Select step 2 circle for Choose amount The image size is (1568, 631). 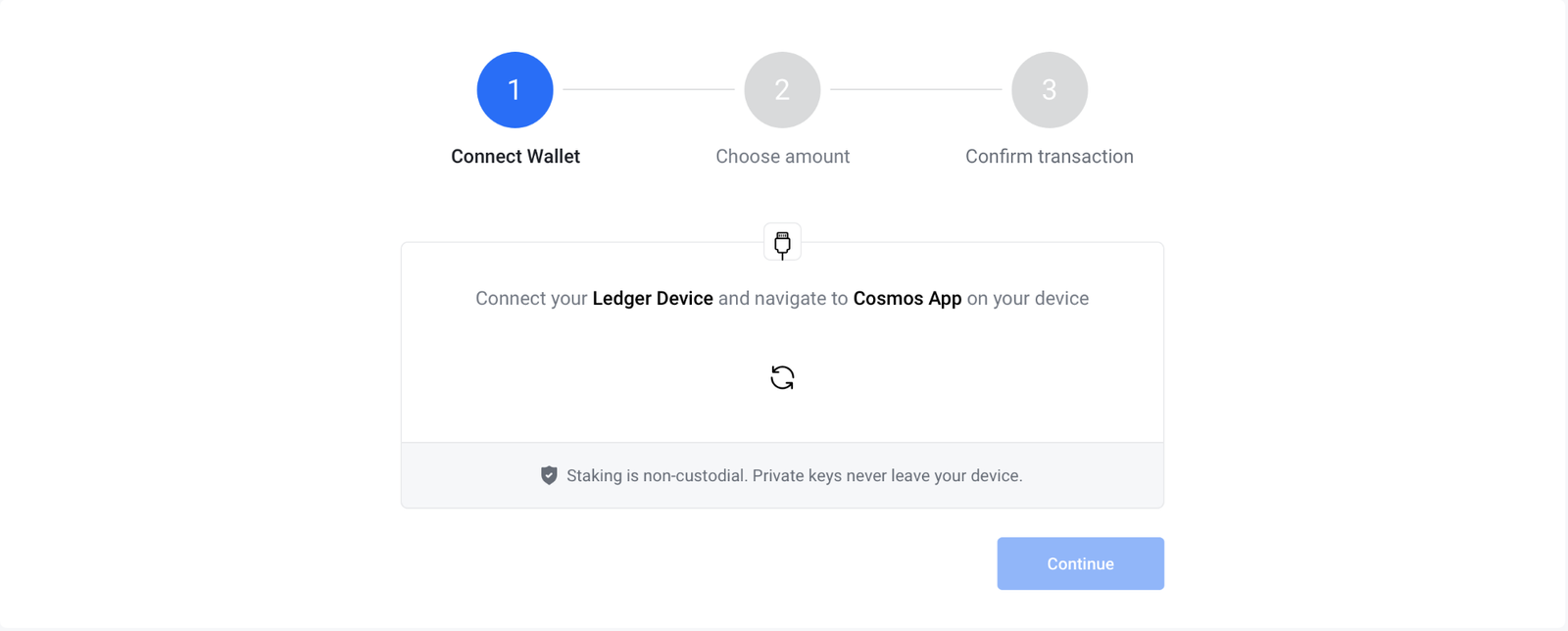781,89
